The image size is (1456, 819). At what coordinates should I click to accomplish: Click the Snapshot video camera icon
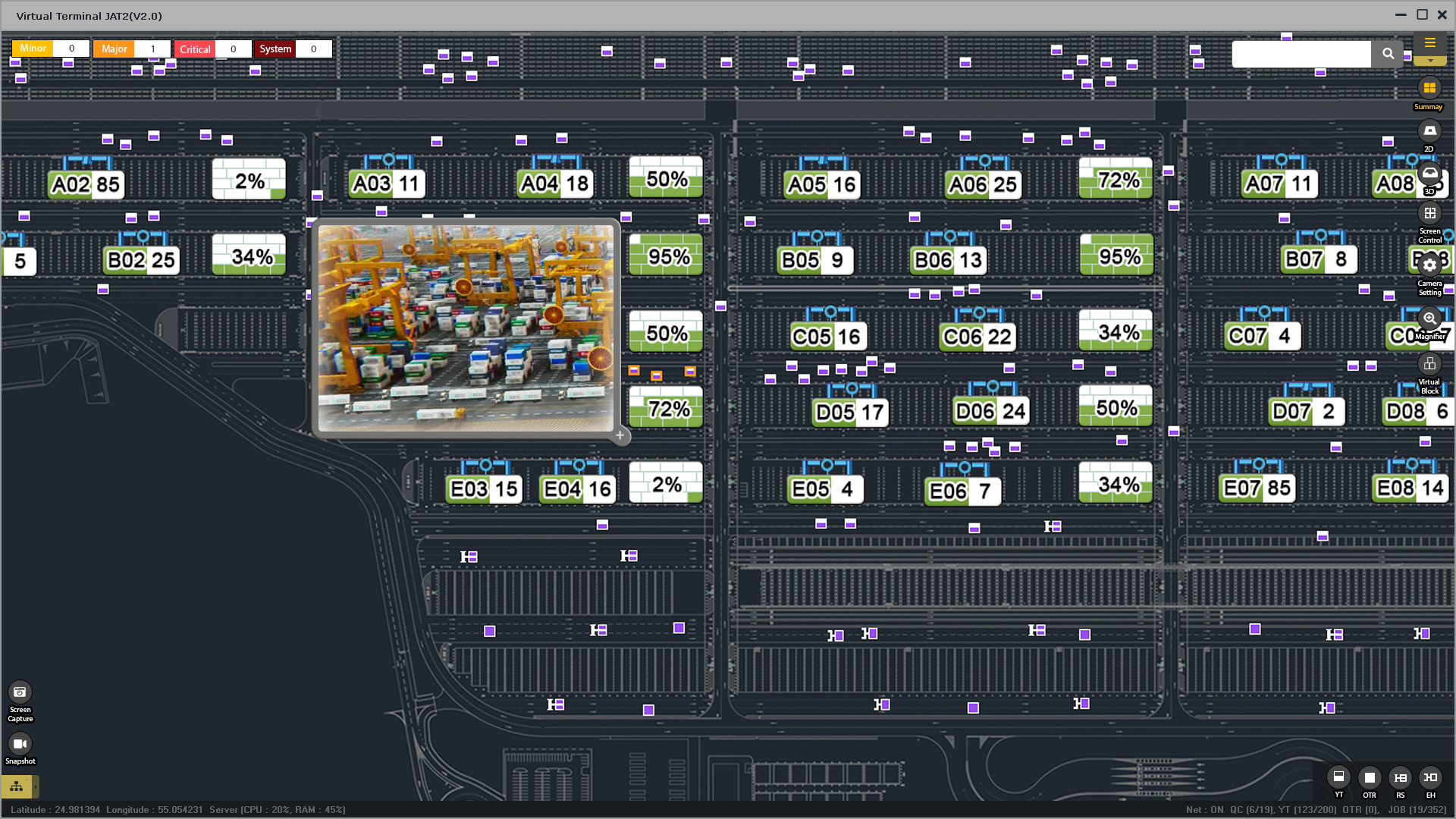click(20, 744)
